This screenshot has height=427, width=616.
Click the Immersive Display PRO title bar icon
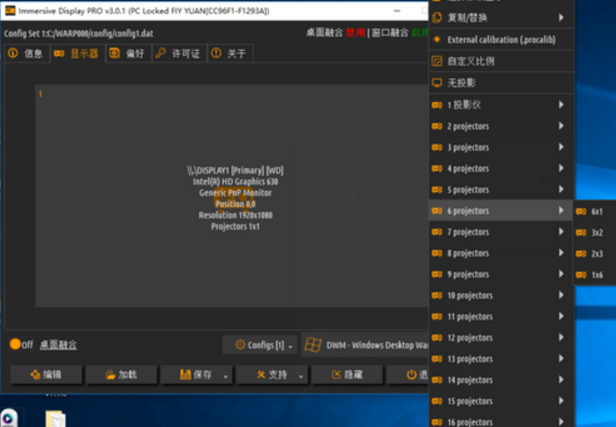point(10,10)
